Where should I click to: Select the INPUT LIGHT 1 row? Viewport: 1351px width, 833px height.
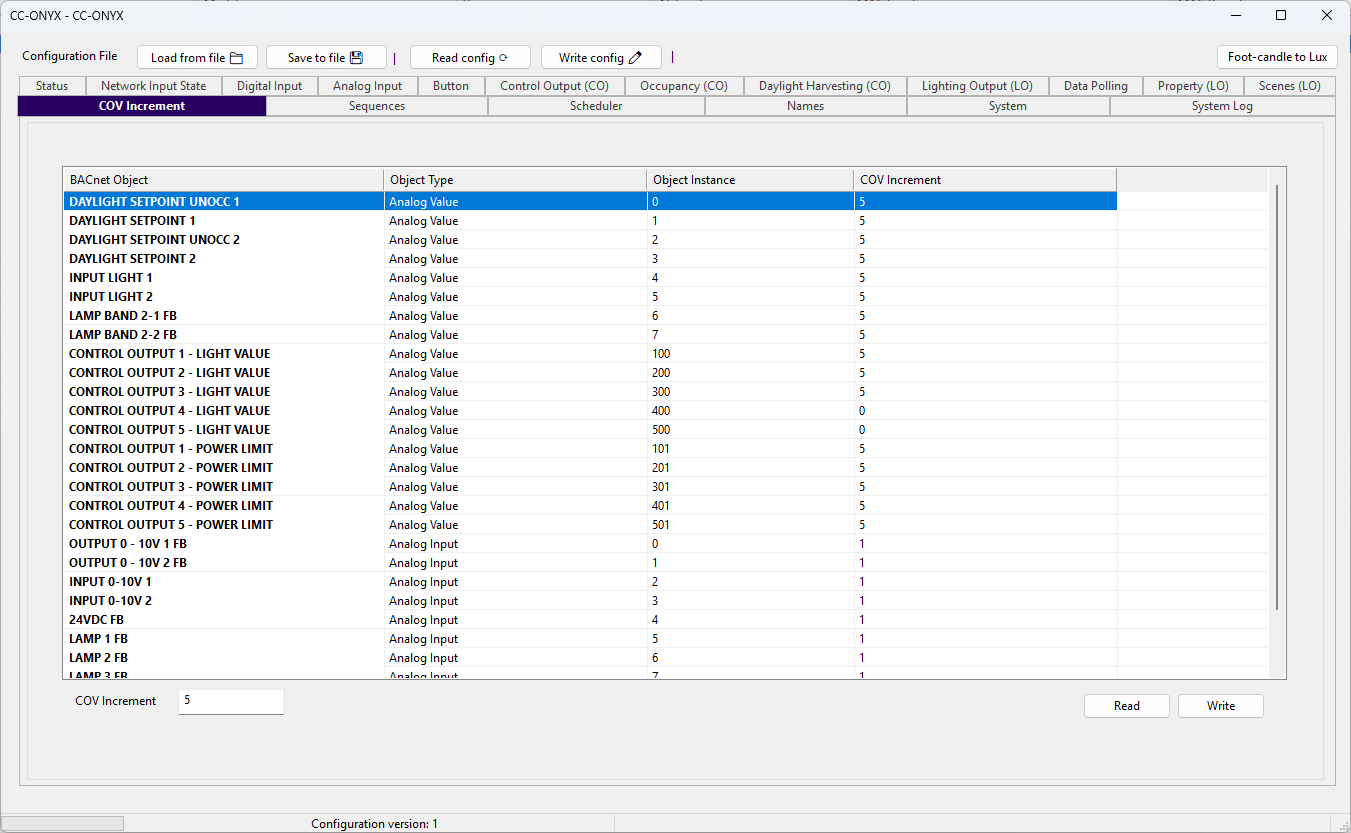(x=590, y=278)
